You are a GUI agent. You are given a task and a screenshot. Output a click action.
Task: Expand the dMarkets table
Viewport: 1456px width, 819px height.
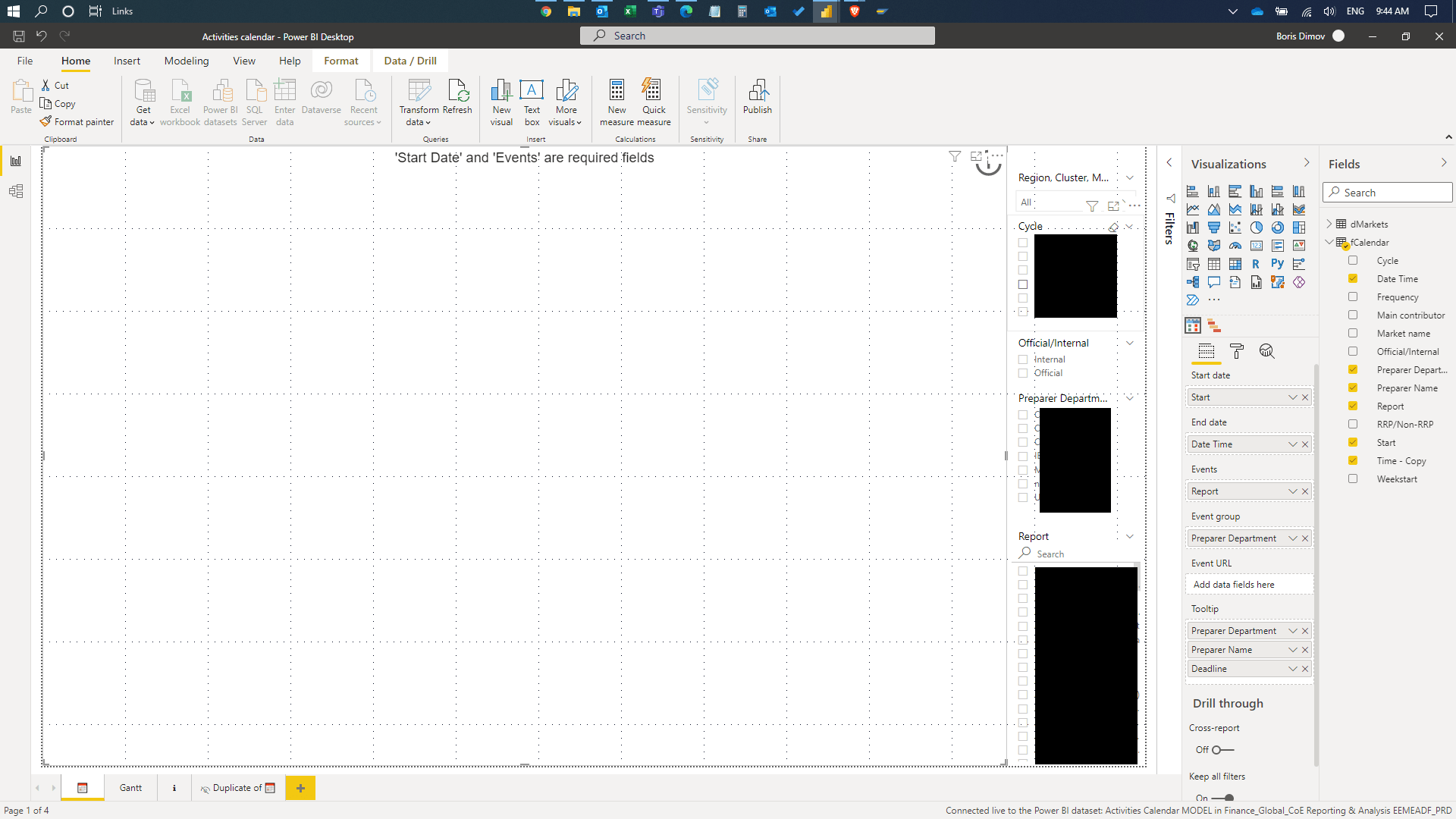pos(1329,224)
